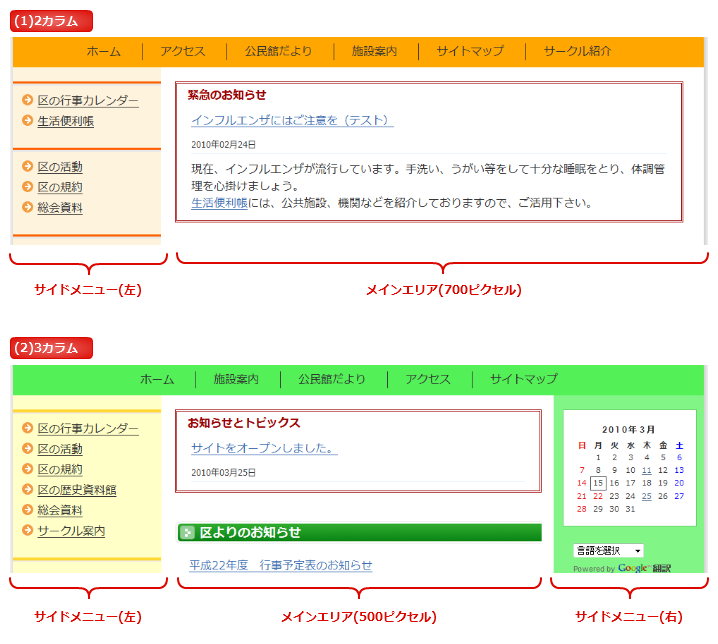Click the icon in 区よりのお知らせ heading
The height and width of the screenshot is (644, 718).
point(187,532)
